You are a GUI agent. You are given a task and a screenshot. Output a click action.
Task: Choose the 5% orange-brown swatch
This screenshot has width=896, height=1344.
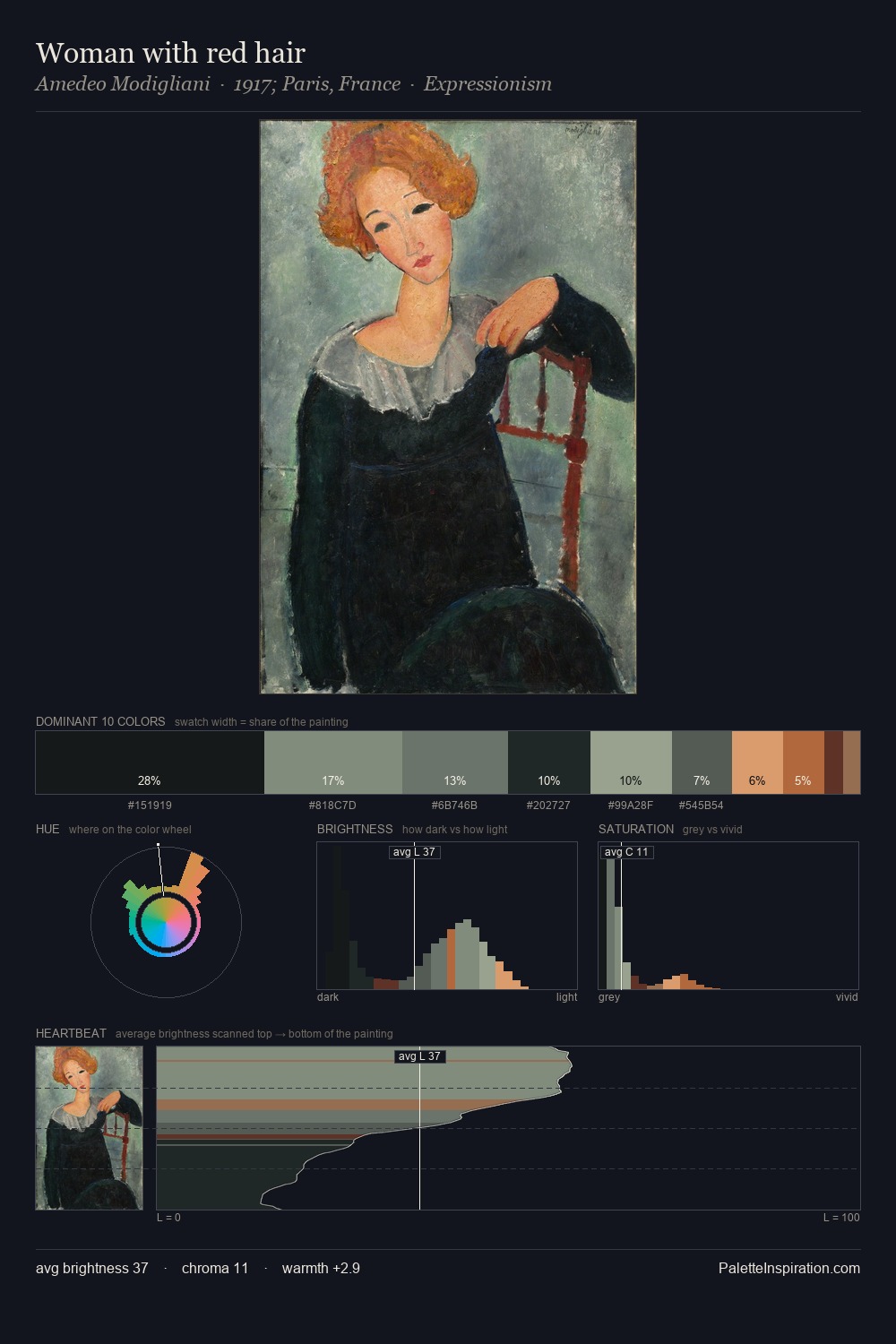[x=804, y=762]
